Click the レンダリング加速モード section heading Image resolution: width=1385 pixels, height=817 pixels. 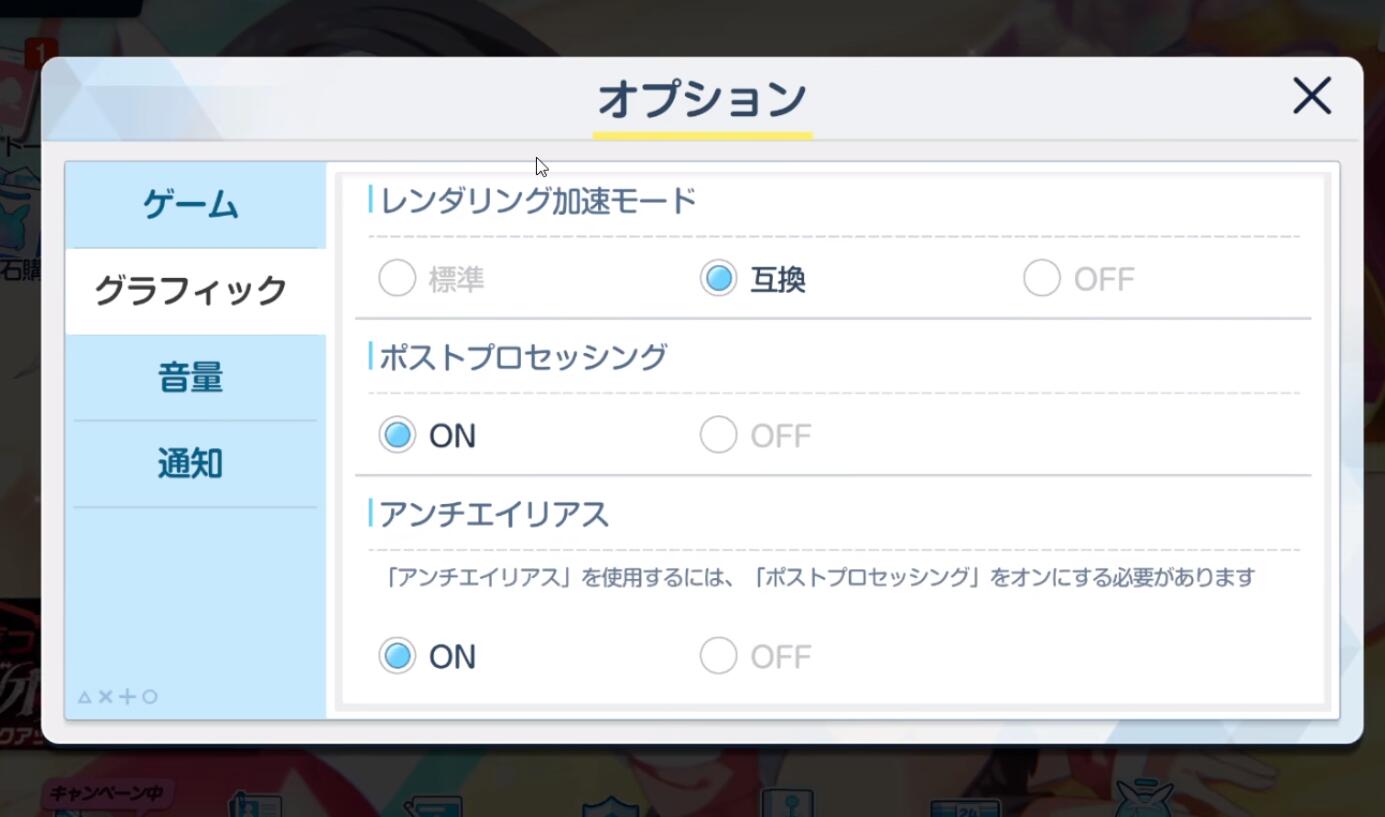click(538, 201)
